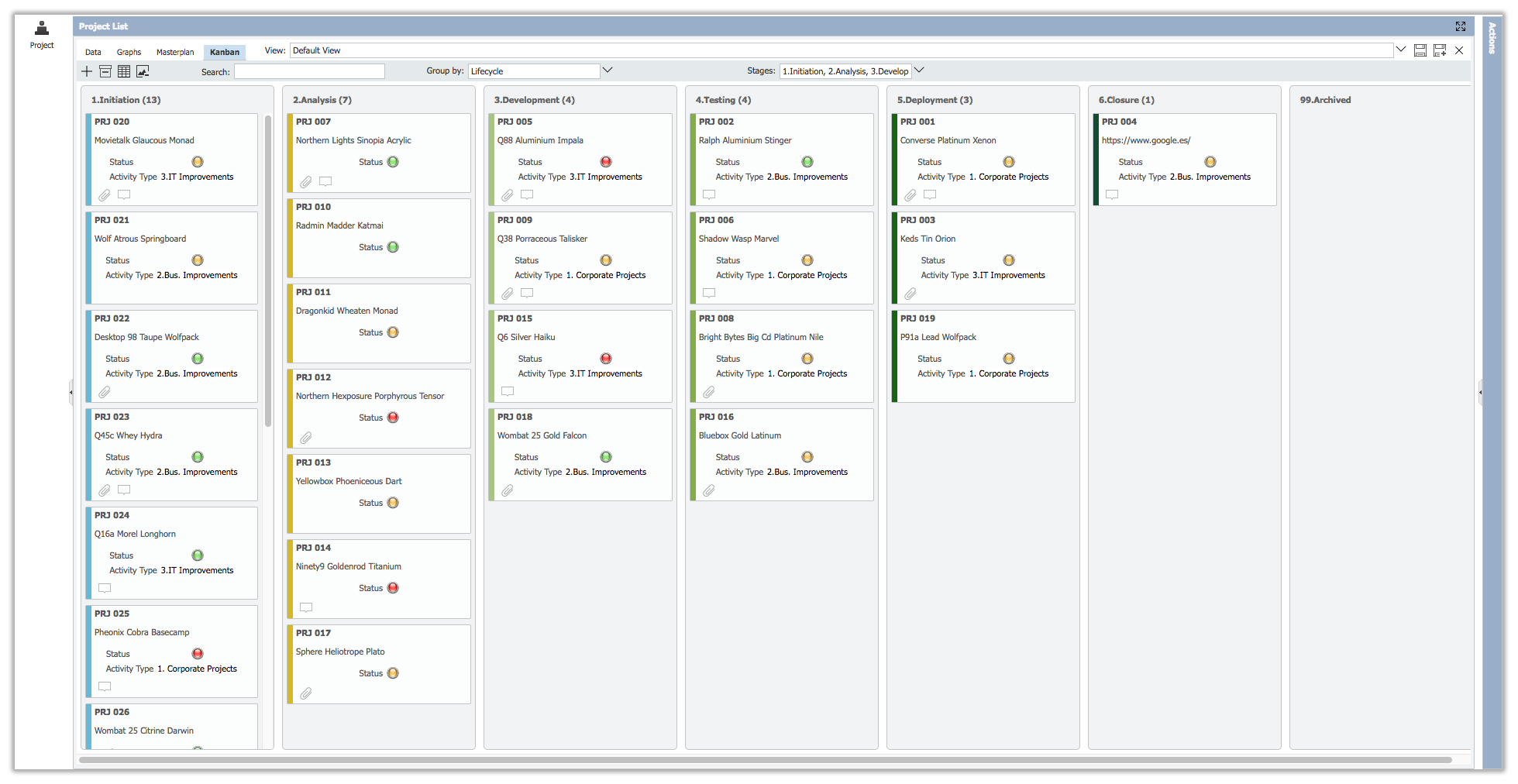Switch to the Data tab
This screenshot has width=1518, height=784.
[93, 52]
